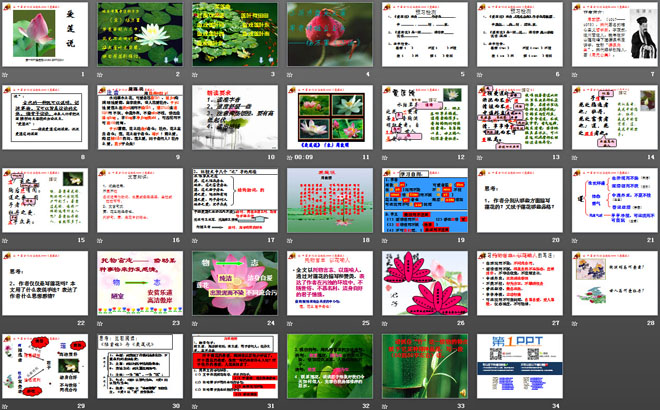
Task: Select slide 25 thumbnail
Action: (330, 283)
